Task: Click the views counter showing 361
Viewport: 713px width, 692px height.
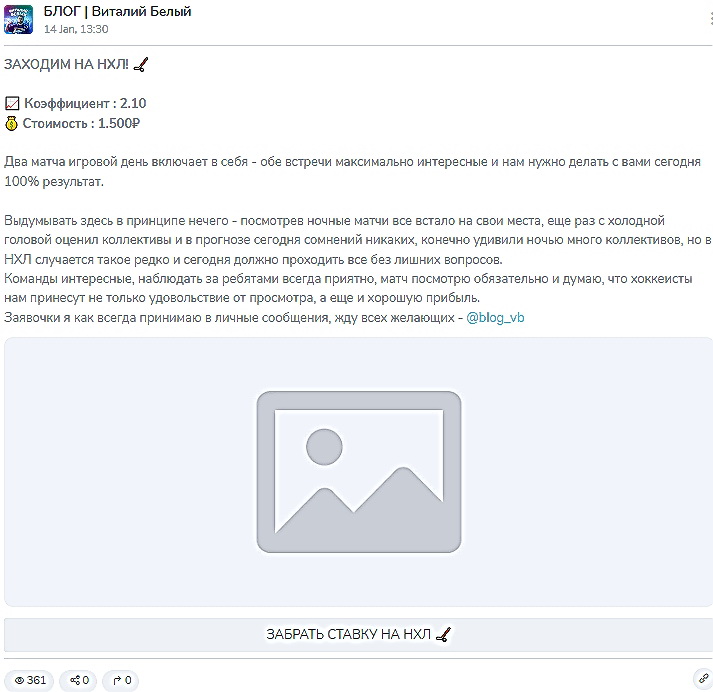Action: (x=30, y=680)
